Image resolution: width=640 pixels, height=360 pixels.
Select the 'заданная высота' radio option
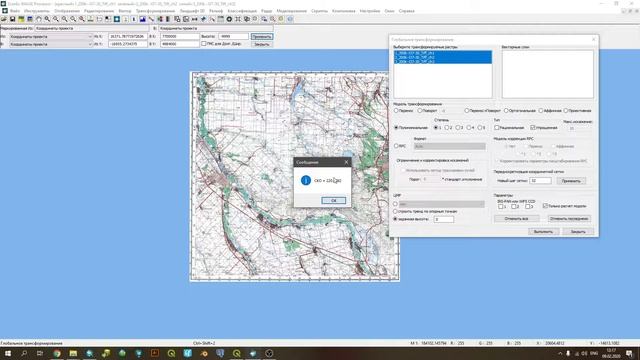pos(395,219)
